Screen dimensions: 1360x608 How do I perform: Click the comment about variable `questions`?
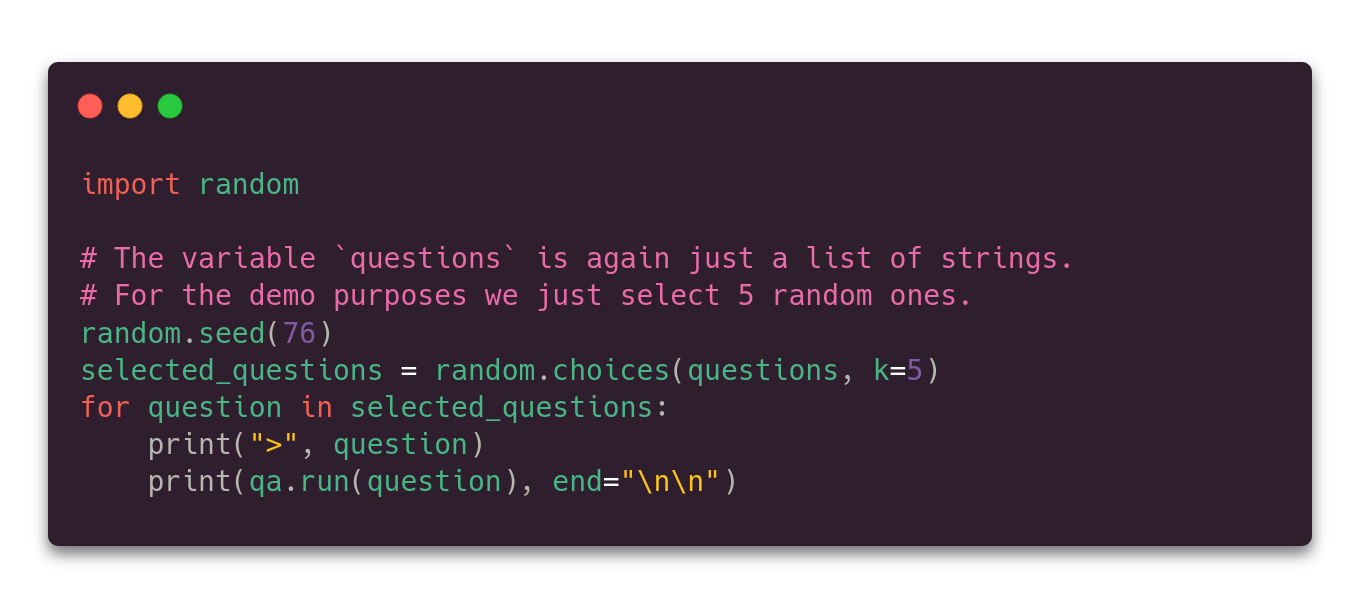[576, 259]
